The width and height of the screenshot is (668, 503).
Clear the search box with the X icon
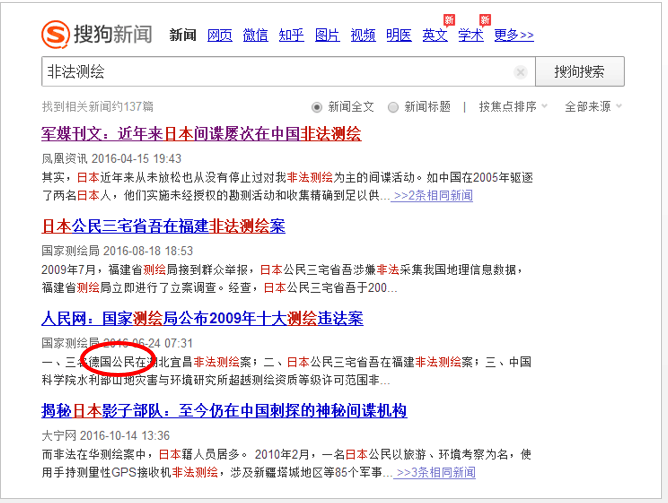520,72
